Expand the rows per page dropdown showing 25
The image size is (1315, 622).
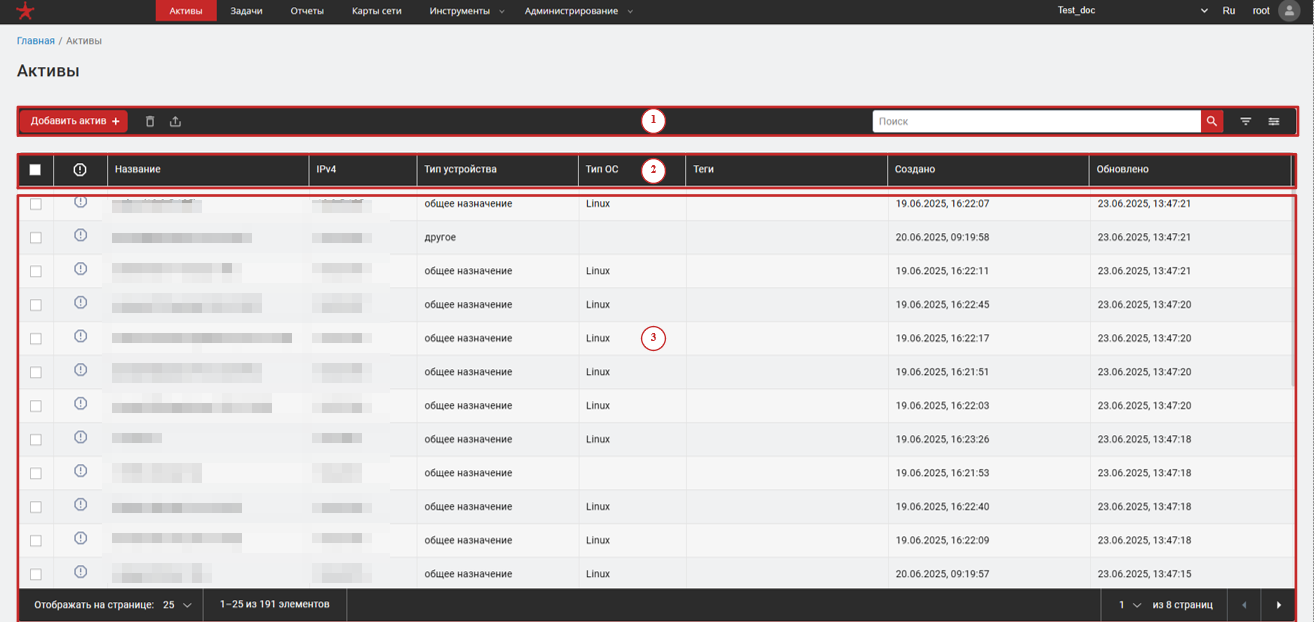177,605
